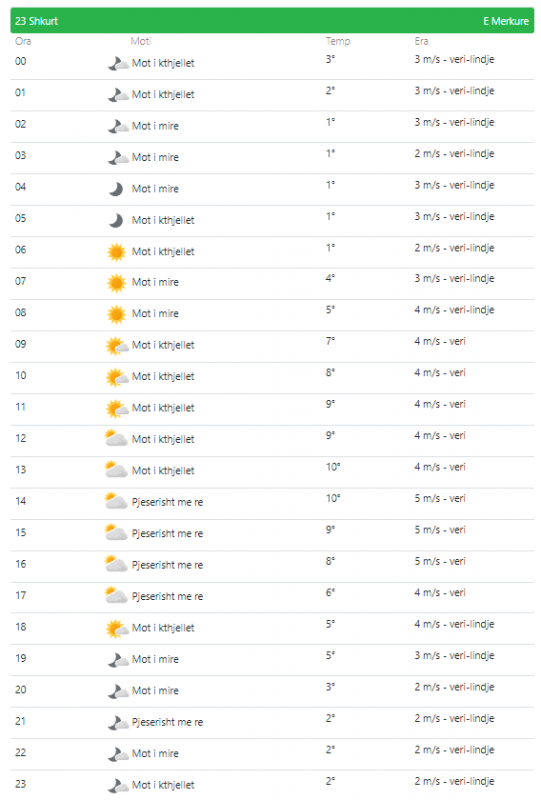Click the Ora column header

pyautogui.click(x=23, y=41)
